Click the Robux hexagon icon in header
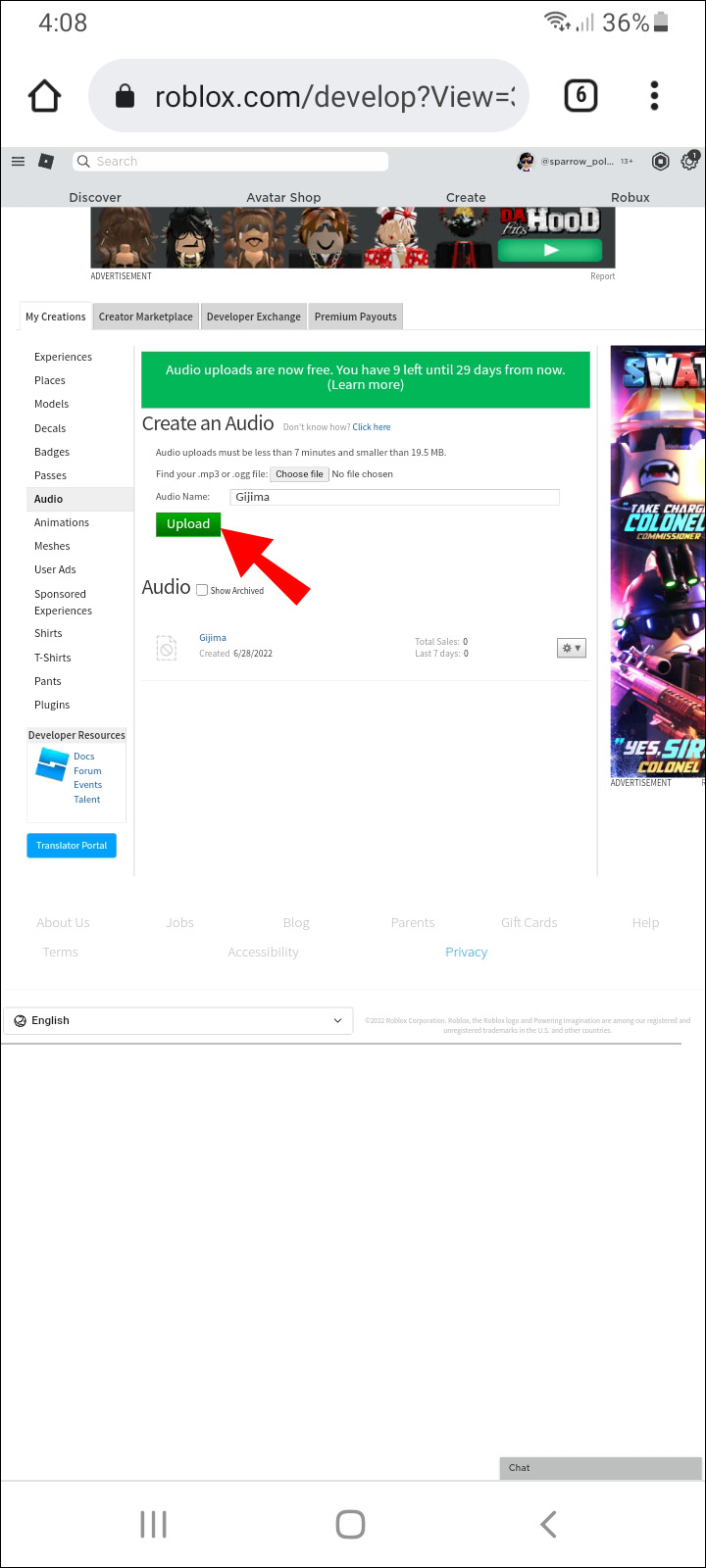 [x=661, y=162]
